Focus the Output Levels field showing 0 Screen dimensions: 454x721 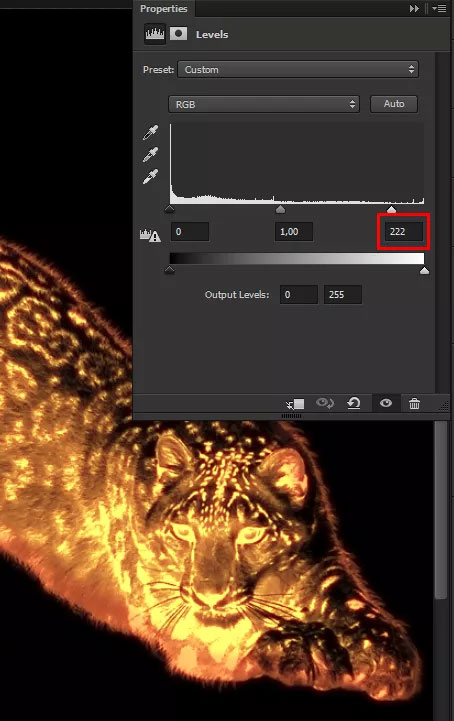click(299, 295)
